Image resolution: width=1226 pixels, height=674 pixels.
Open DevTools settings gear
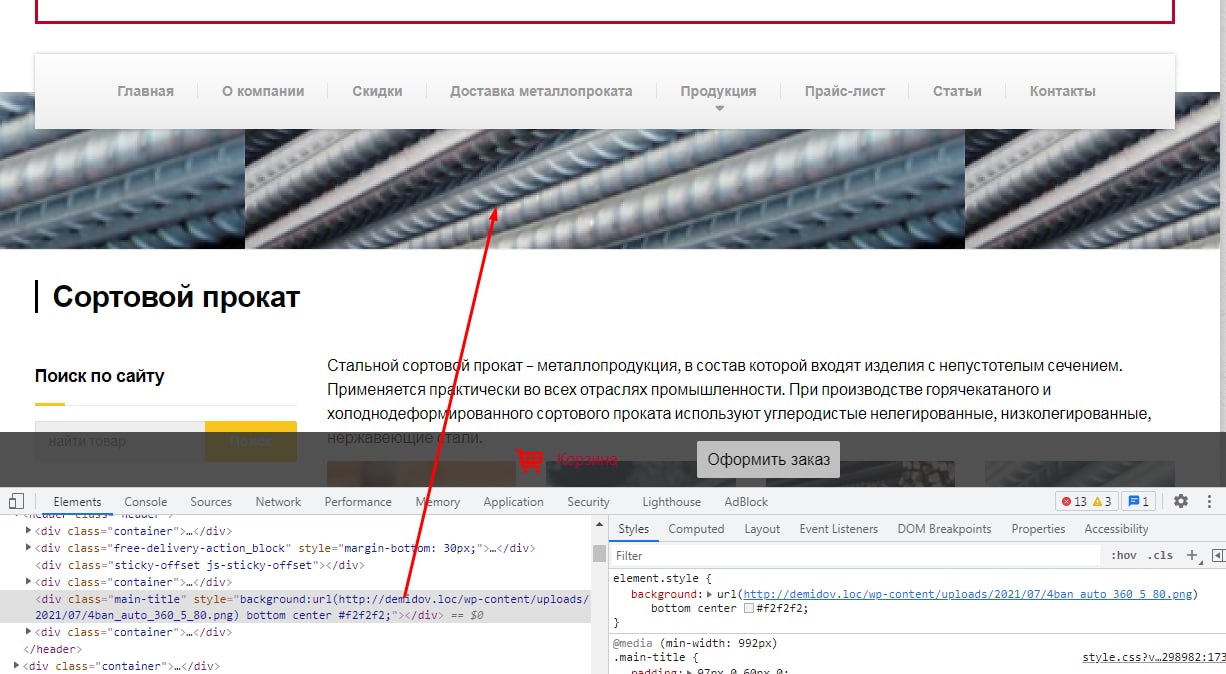[1181, 502]
